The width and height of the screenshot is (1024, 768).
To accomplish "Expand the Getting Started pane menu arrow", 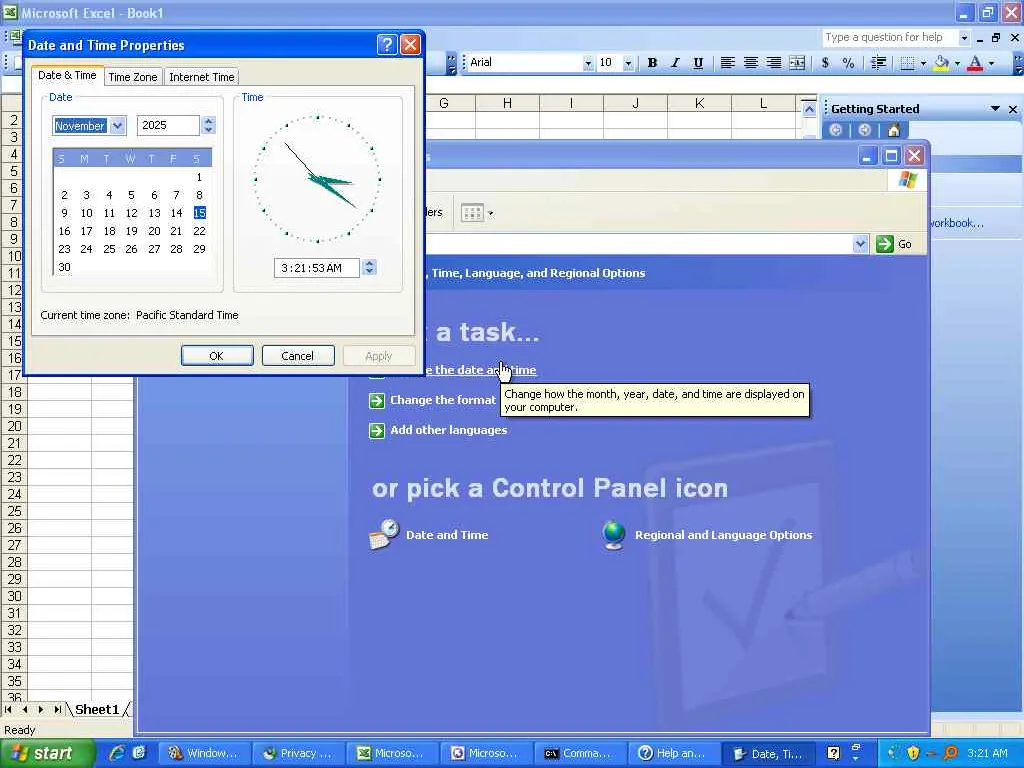I will click(x=995, y=108).
